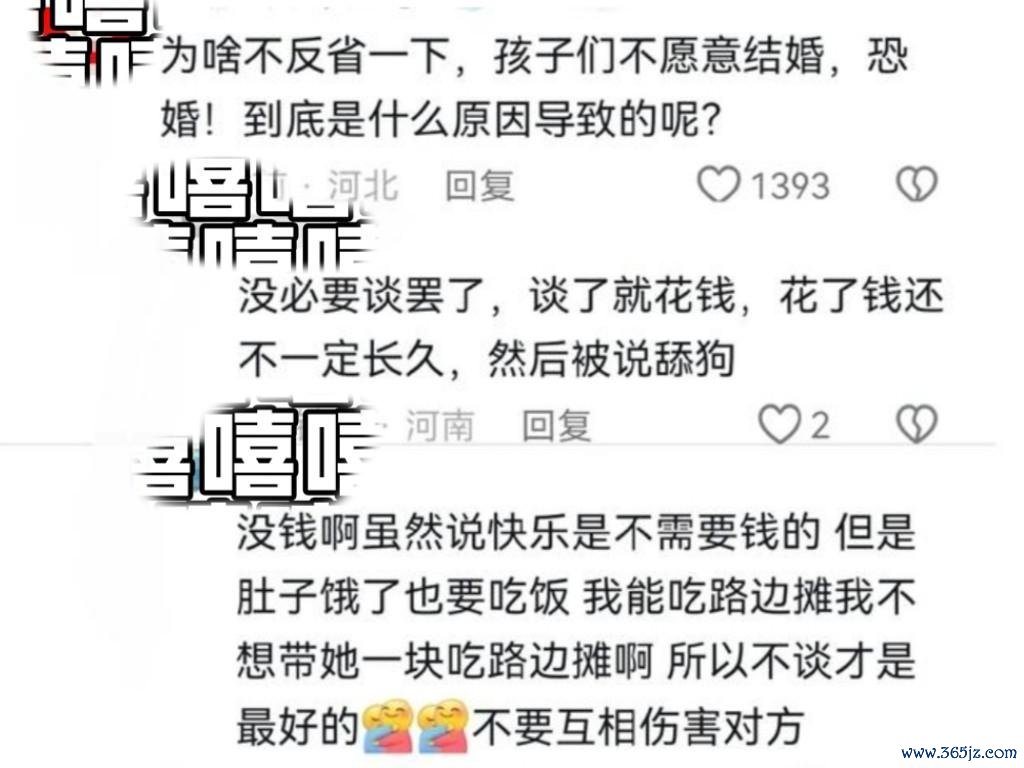Tap the second hugging emoji before 不要互相伤害
This screenshot has width=1024, height=768.
coord(444,728)
